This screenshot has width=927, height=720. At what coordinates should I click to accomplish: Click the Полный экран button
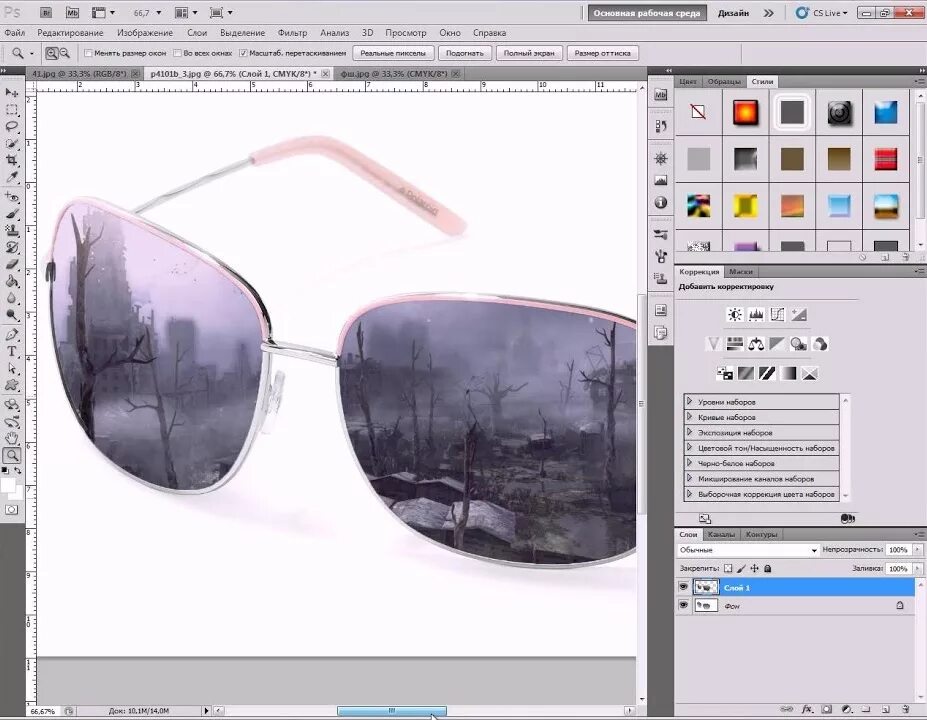click(x=529, y=53)
